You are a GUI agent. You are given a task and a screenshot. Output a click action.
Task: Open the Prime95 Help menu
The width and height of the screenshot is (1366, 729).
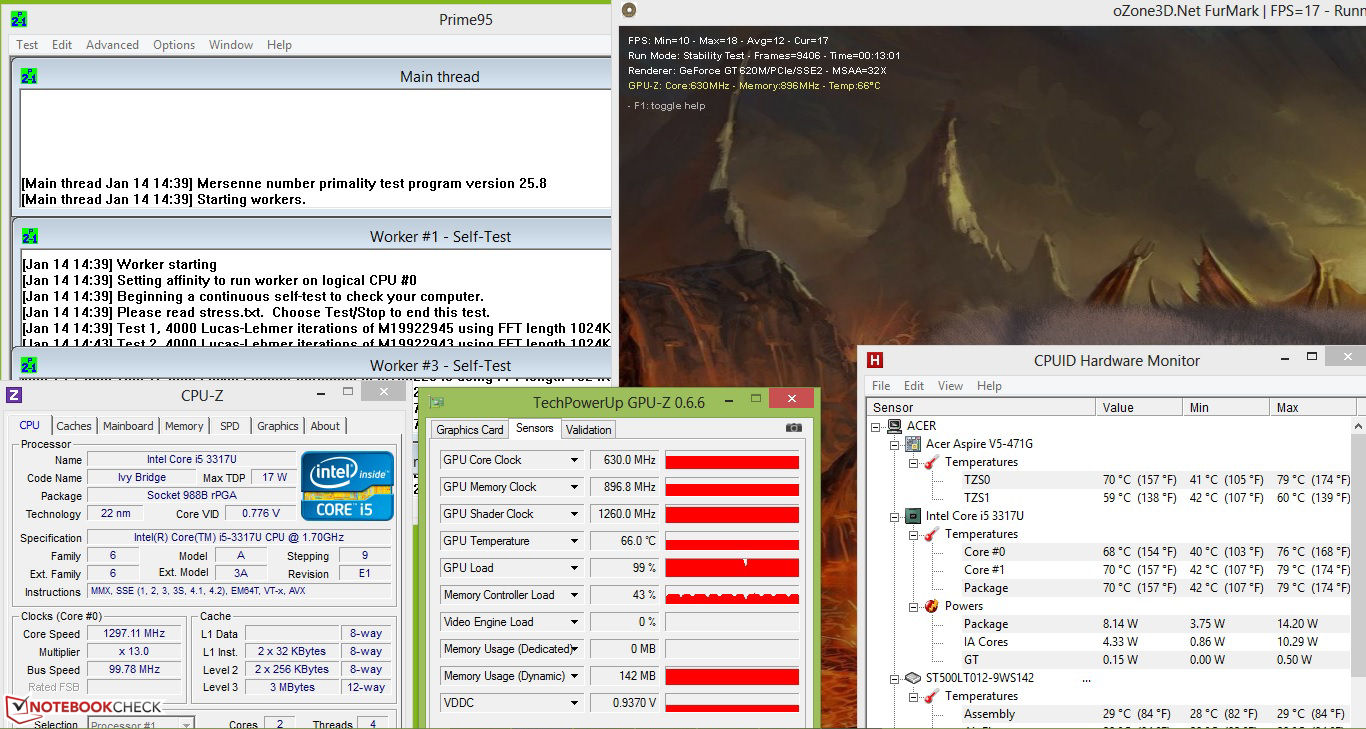click(279, 45)
